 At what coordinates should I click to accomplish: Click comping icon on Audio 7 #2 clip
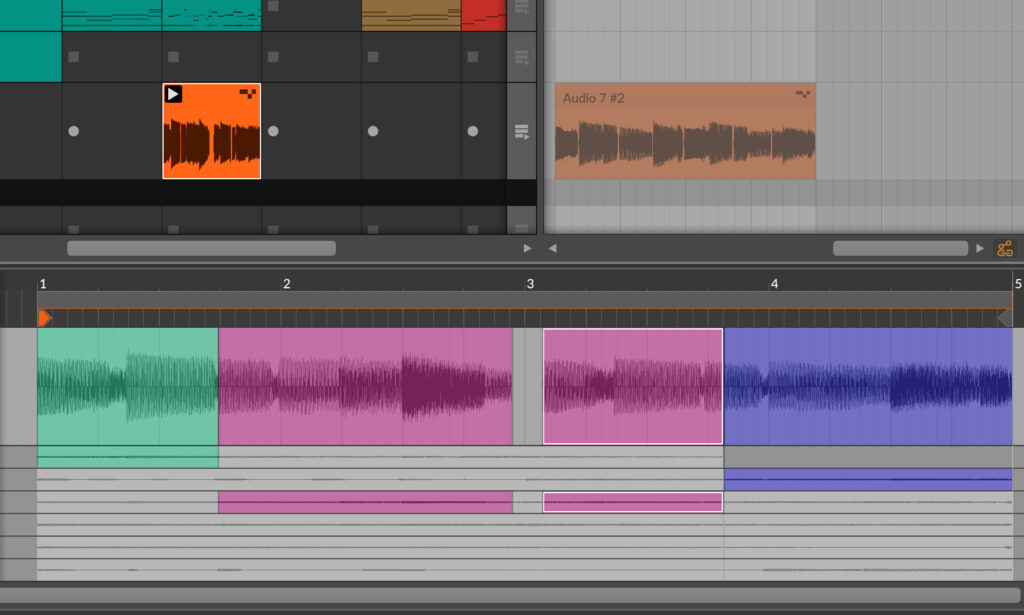pyautogui.click(x=803, y=94)
